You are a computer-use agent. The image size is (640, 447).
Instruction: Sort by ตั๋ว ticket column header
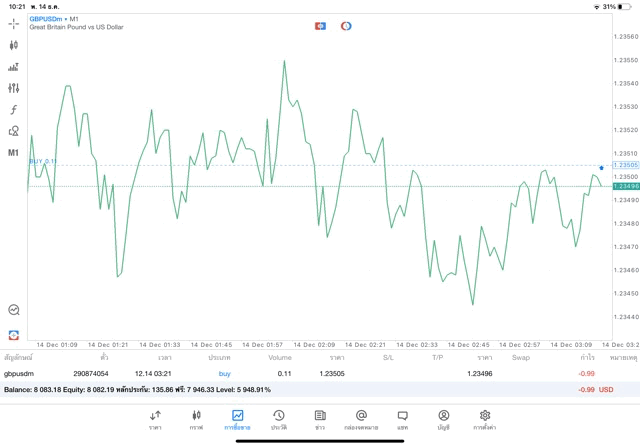tap(104, 358)
